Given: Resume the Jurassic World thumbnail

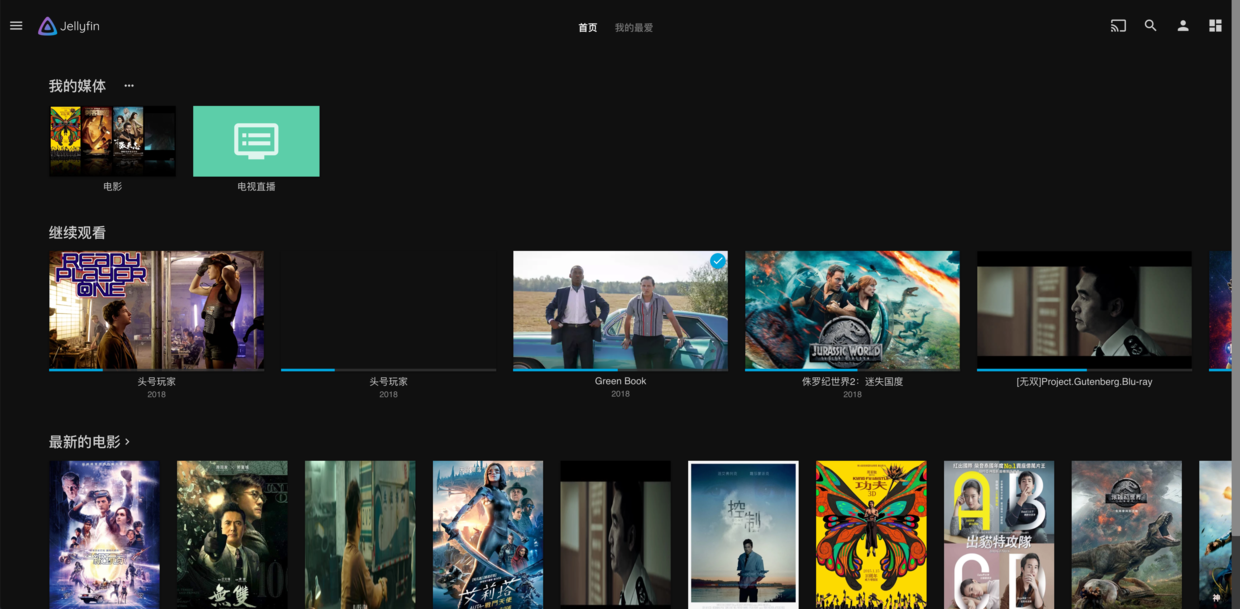Looking at the screenshot, I should (852, 310).
